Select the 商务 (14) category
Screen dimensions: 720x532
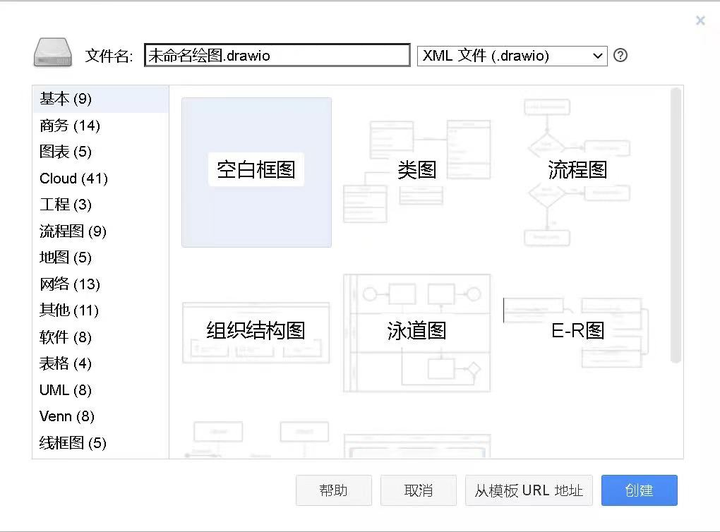coord(101,126)
